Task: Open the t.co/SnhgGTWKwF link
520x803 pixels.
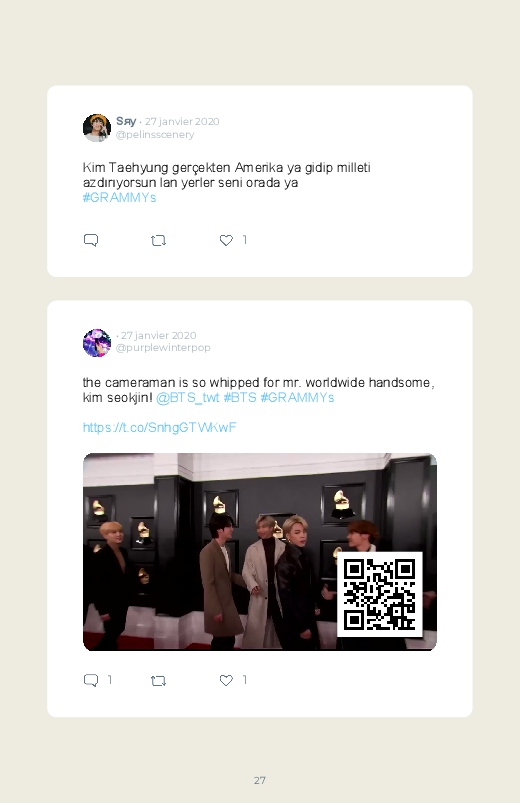Action: [x=159, y=428]
